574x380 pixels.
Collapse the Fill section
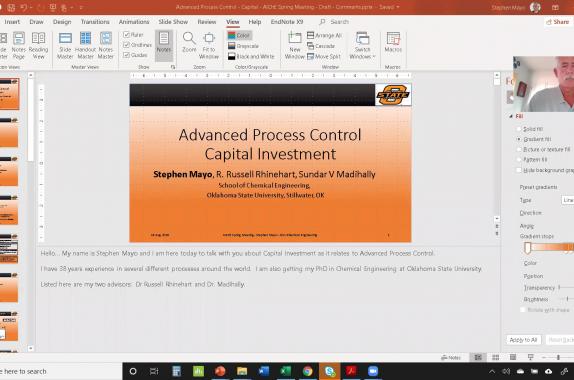(511, 116)
